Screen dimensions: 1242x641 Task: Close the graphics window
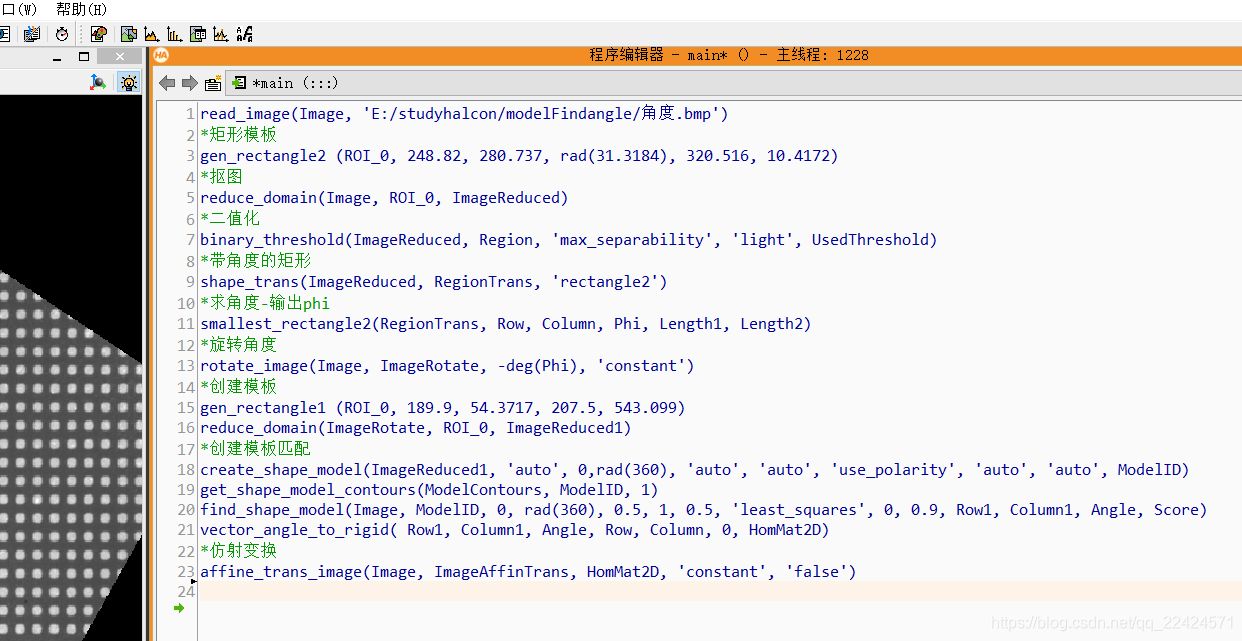tap(121, 57)
